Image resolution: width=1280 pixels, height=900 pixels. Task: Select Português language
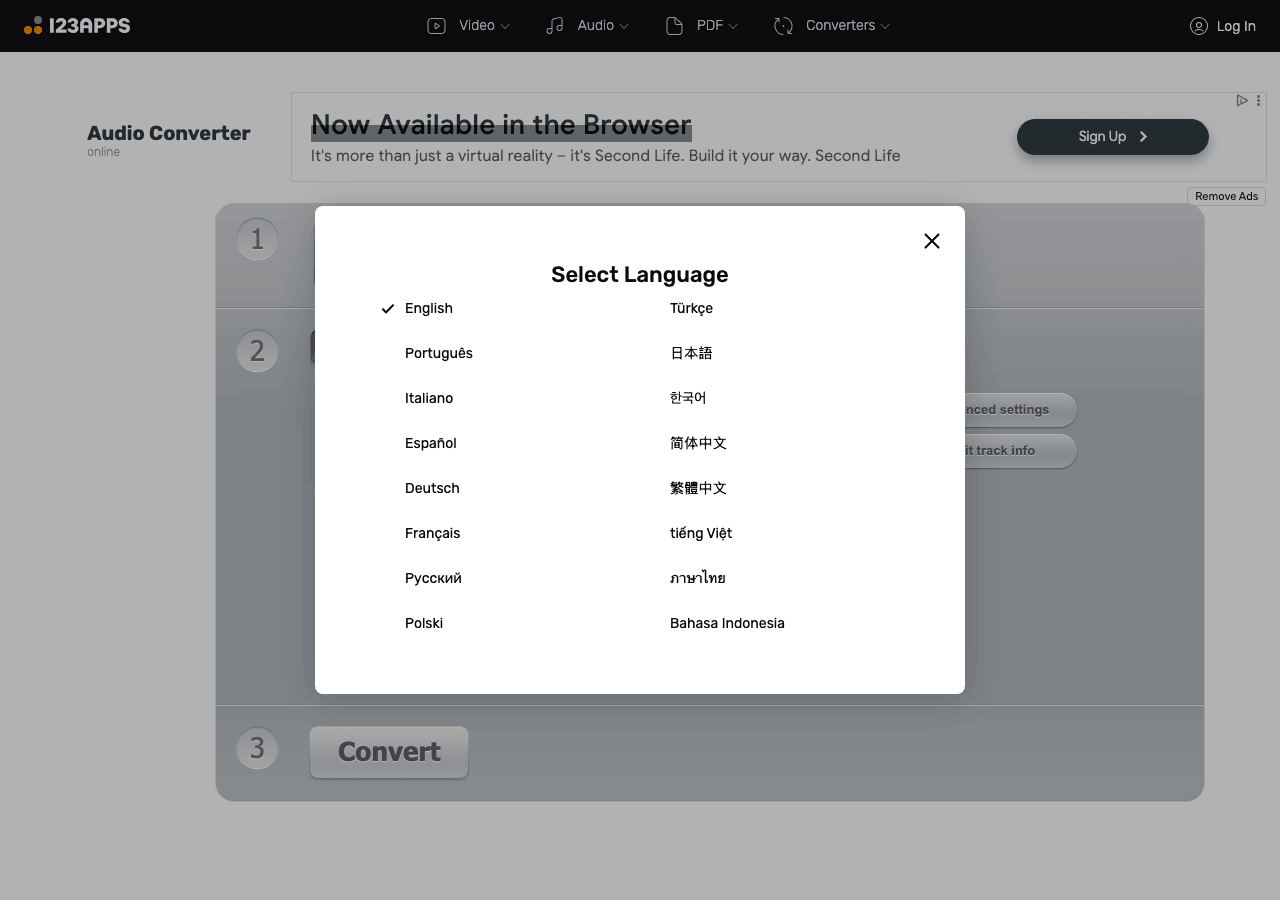(439, 353)
